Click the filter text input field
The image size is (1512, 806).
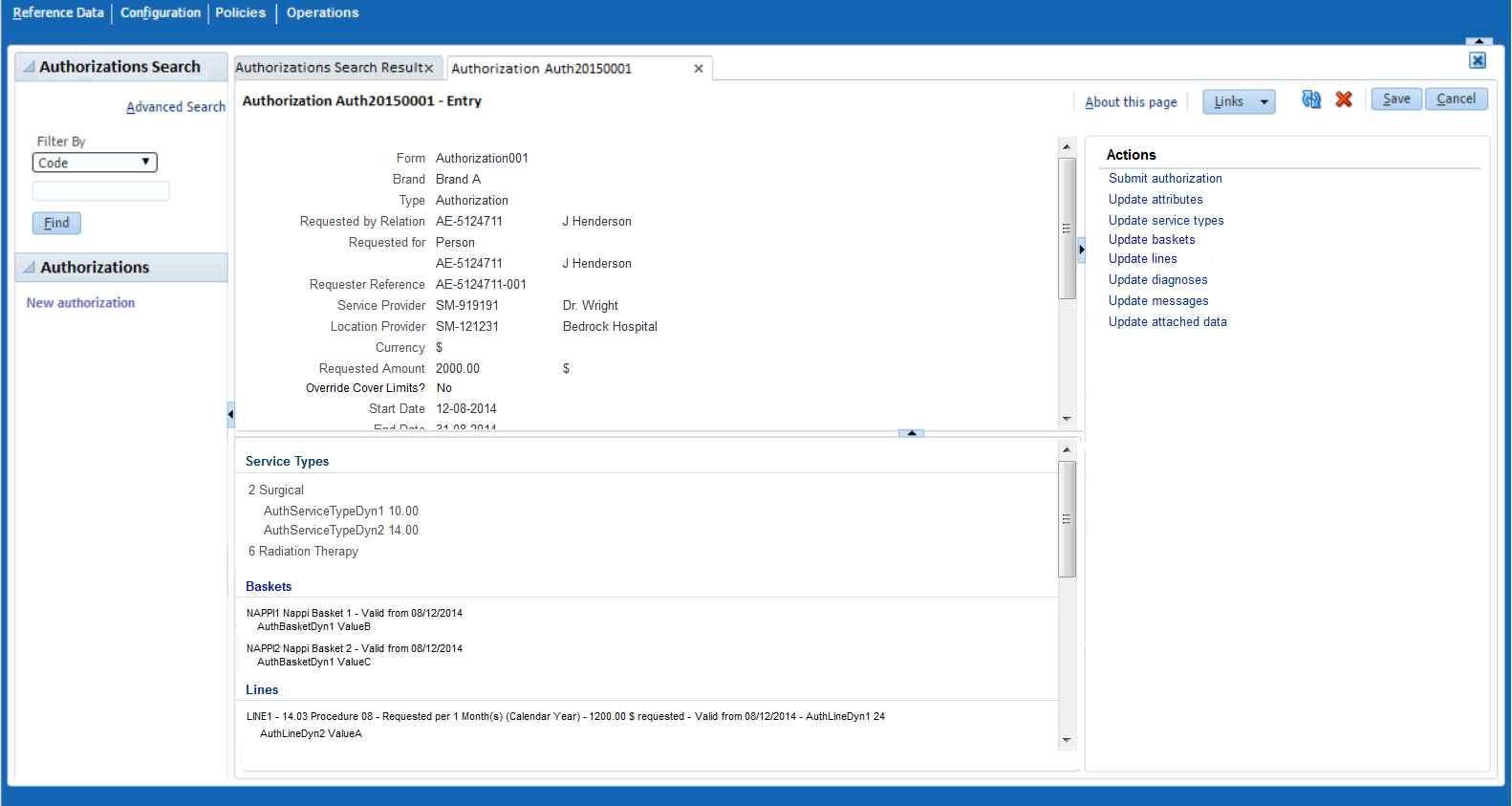pyautogui.click(x=100, y=191)
